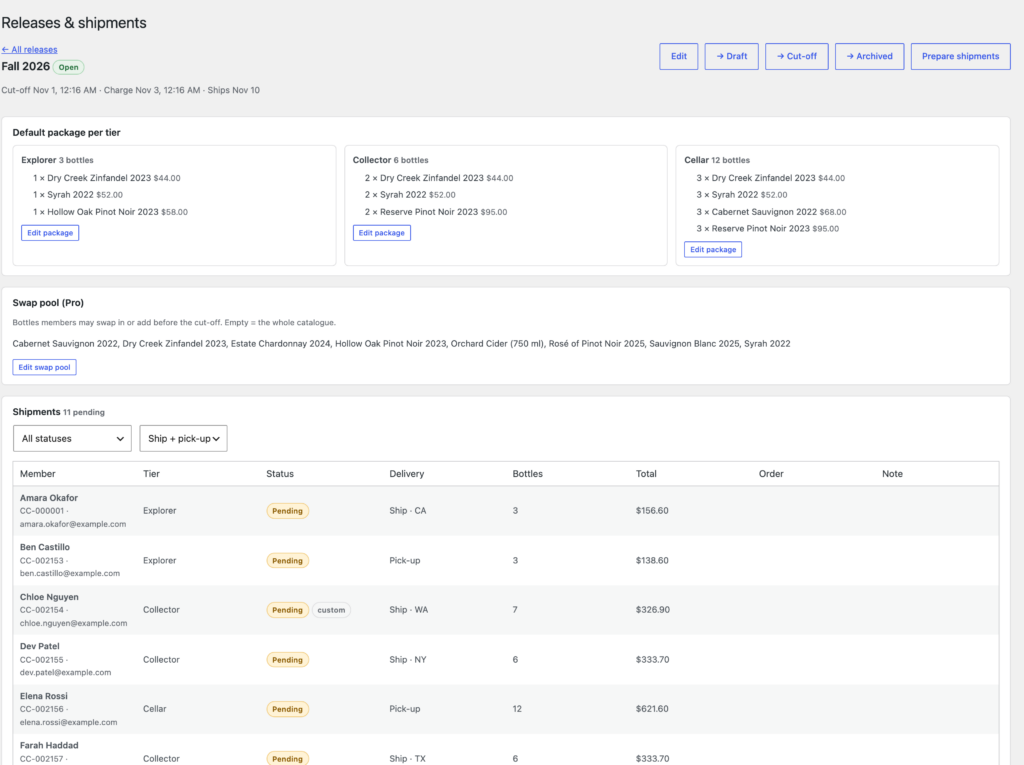
Task: Click Pending badge in Dev Patel's row
Action: click(287, 660)
